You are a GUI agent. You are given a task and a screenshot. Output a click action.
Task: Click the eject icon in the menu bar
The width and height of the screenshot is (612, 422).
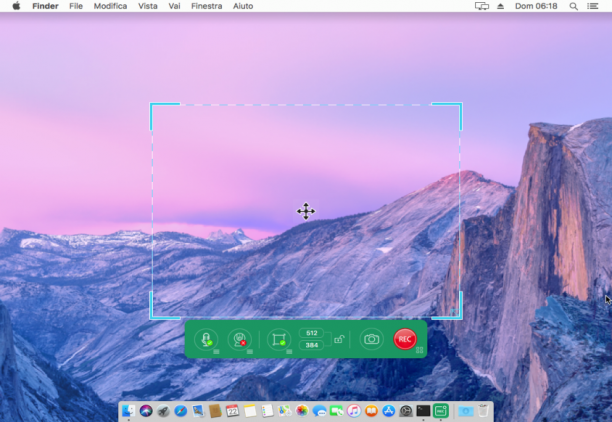500,6
